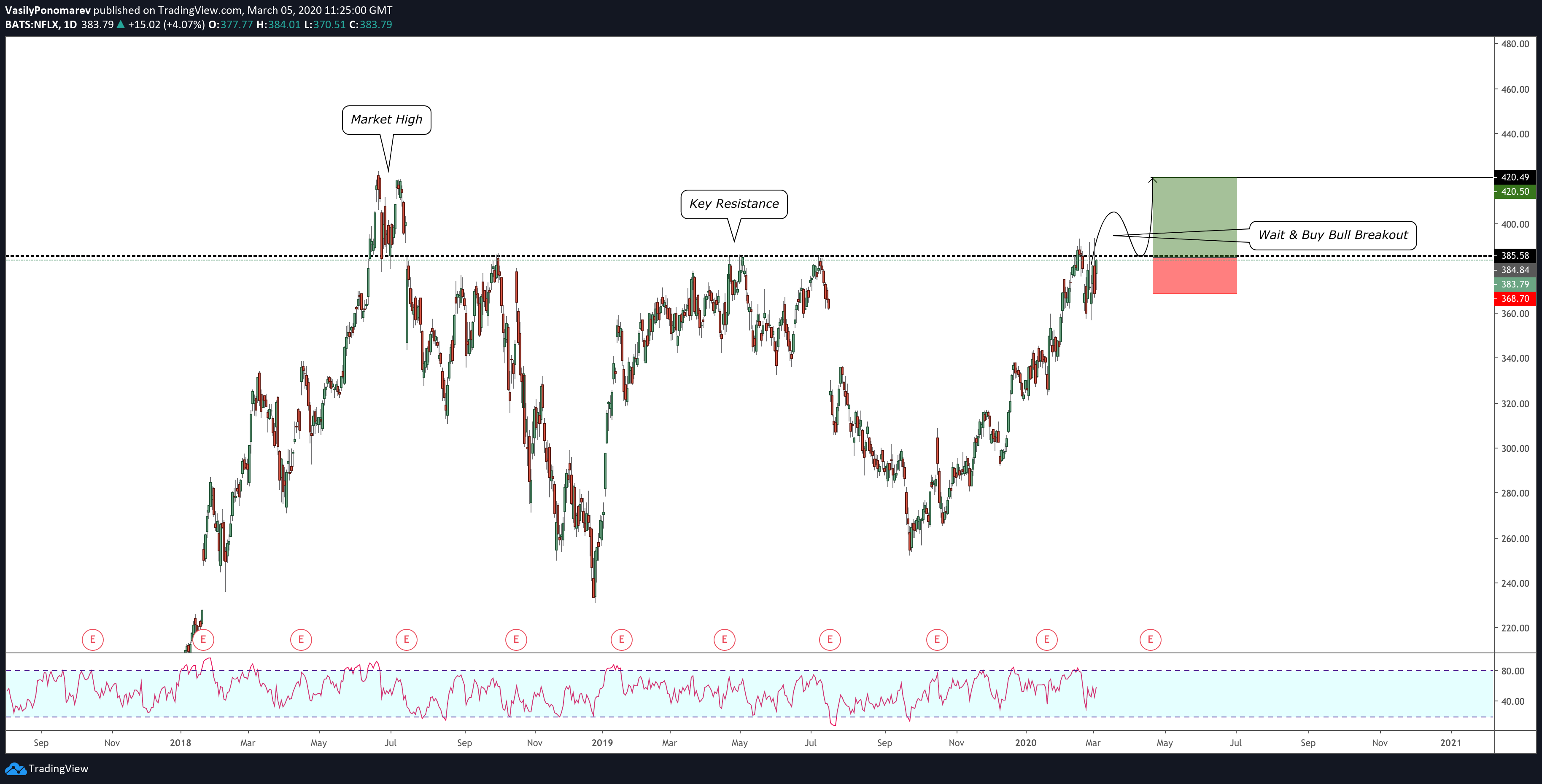Viewport: 1542px width, 784px height.
Task: Click the 'TradingView' wordmark at bottom
Action: 59,768
